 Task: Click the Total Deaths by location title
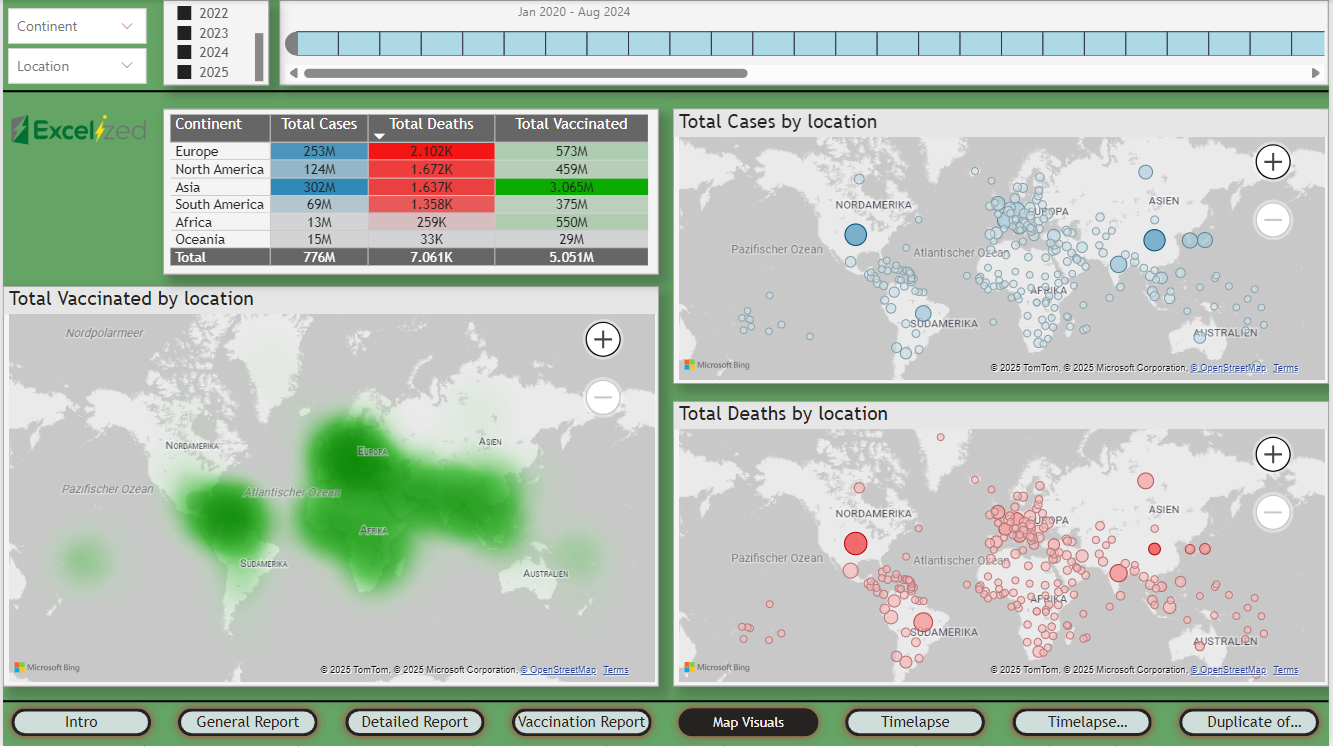click(783, 414)
